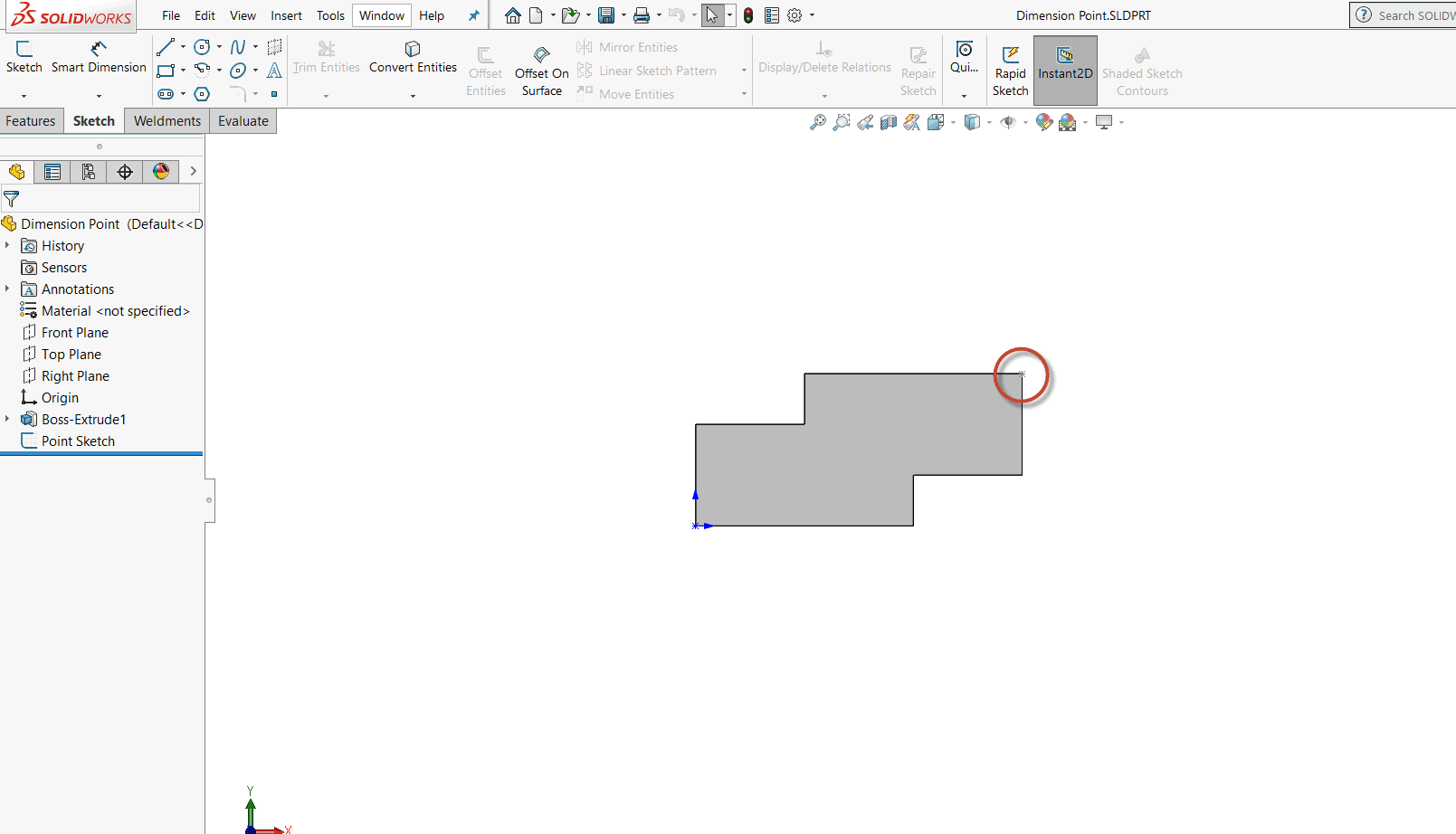Toggle the Instant2D button
The width and height of the screenshot is (1456, 834).
(x=1065, y=71)
